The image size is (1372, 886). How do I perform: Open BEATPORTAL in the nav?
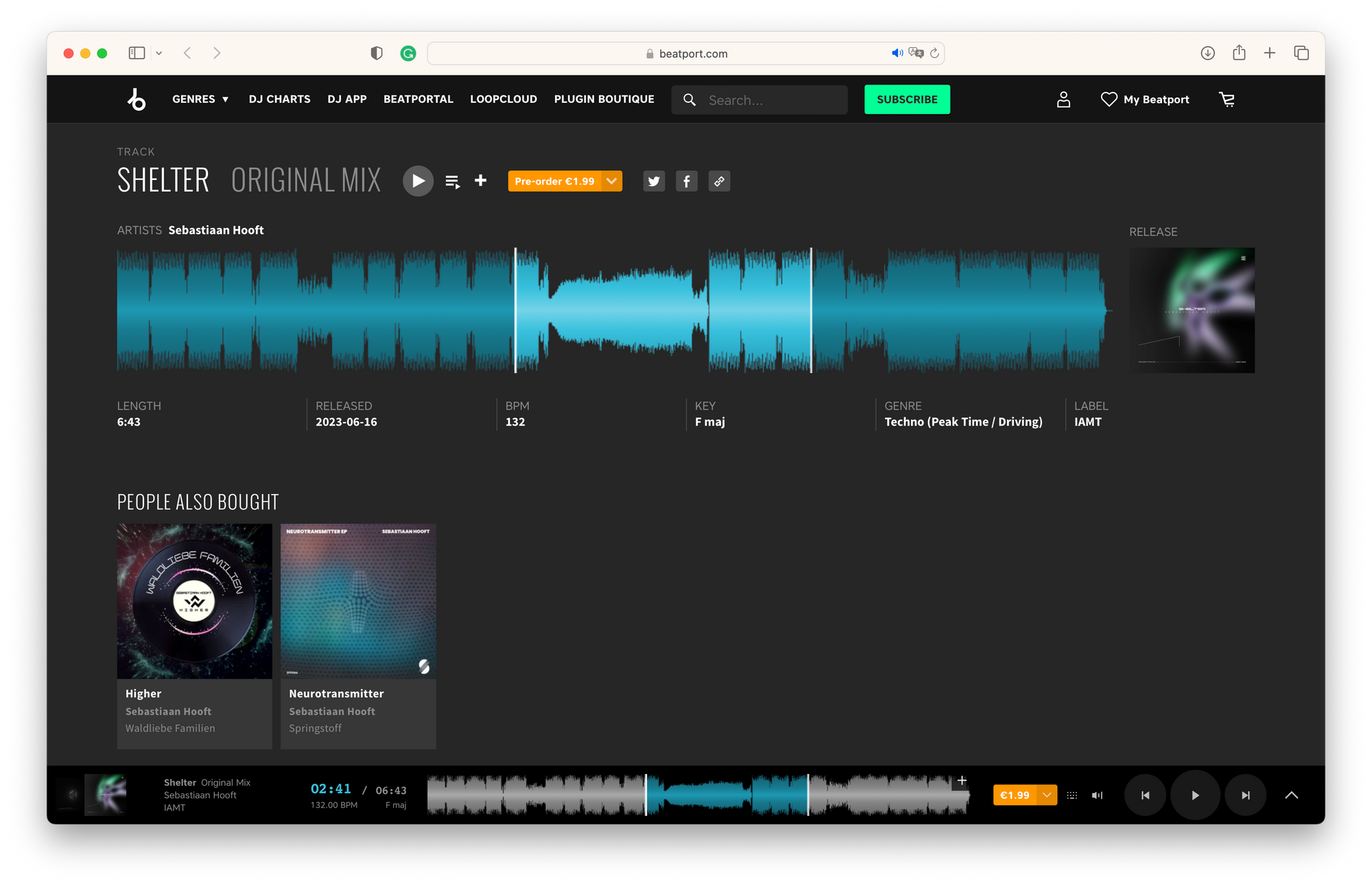418,100
